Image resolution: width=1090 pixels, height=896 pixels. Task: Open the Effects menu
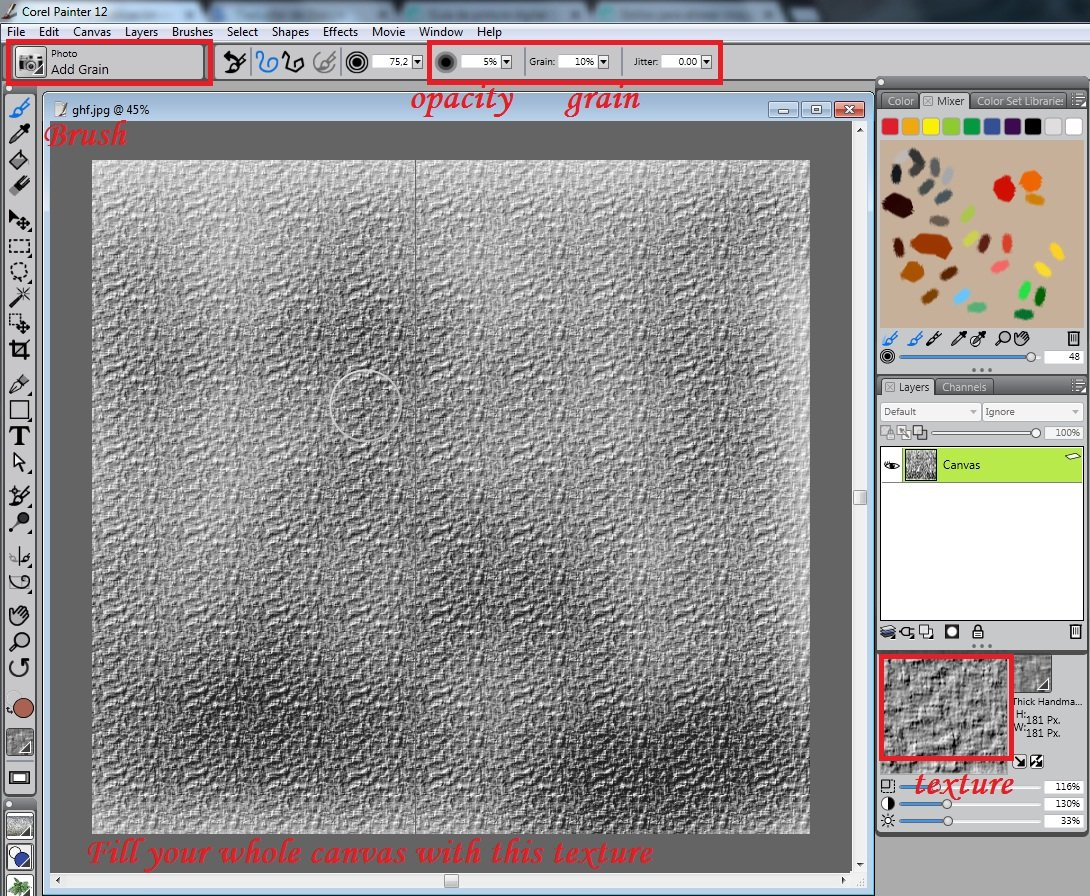coord(340,32)
